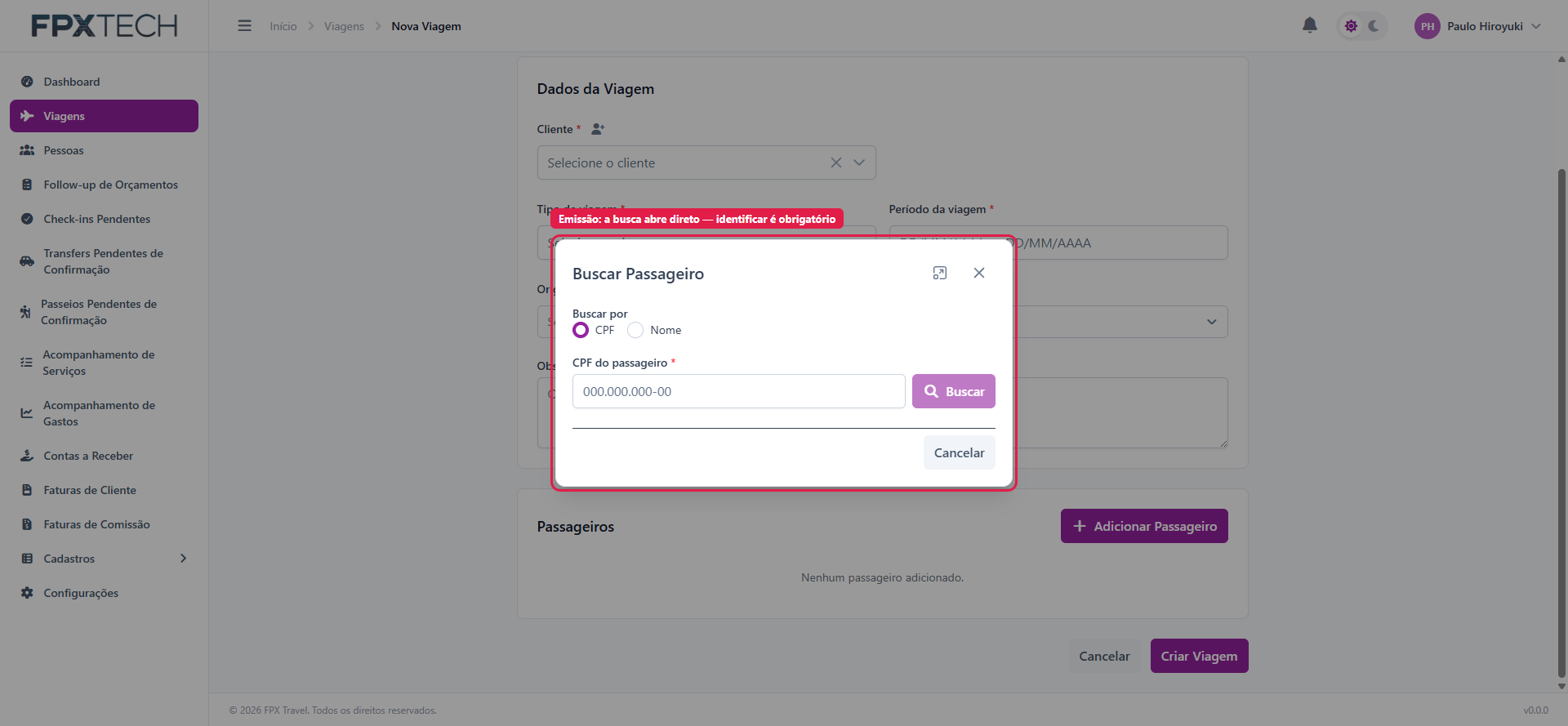Open the notifications bell icon
The width and height of the screenshot is (1568, 726).
(1310, 25)
